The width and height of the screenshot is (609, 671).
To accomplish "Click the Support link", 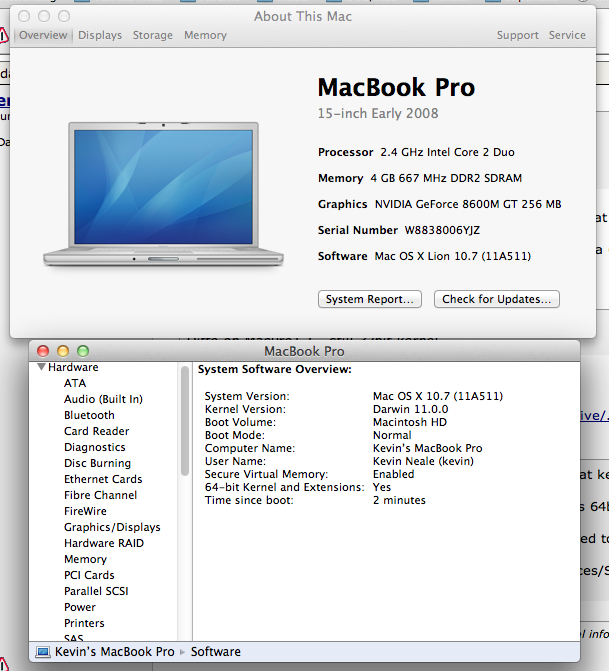I will (x=517, y=35).
